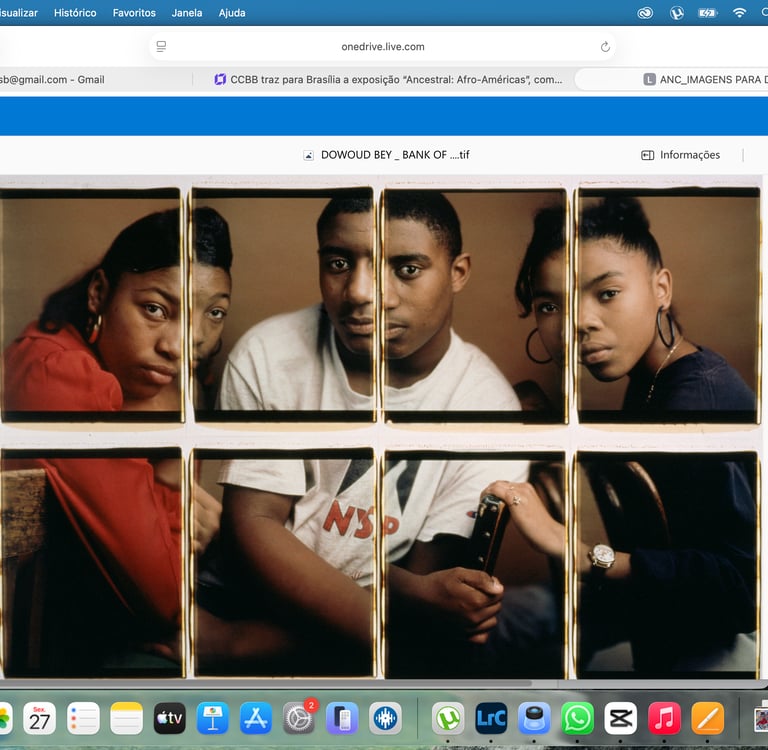Open the Wi-Fi status menu
This screenshot has width=768, height=750.
739,13
